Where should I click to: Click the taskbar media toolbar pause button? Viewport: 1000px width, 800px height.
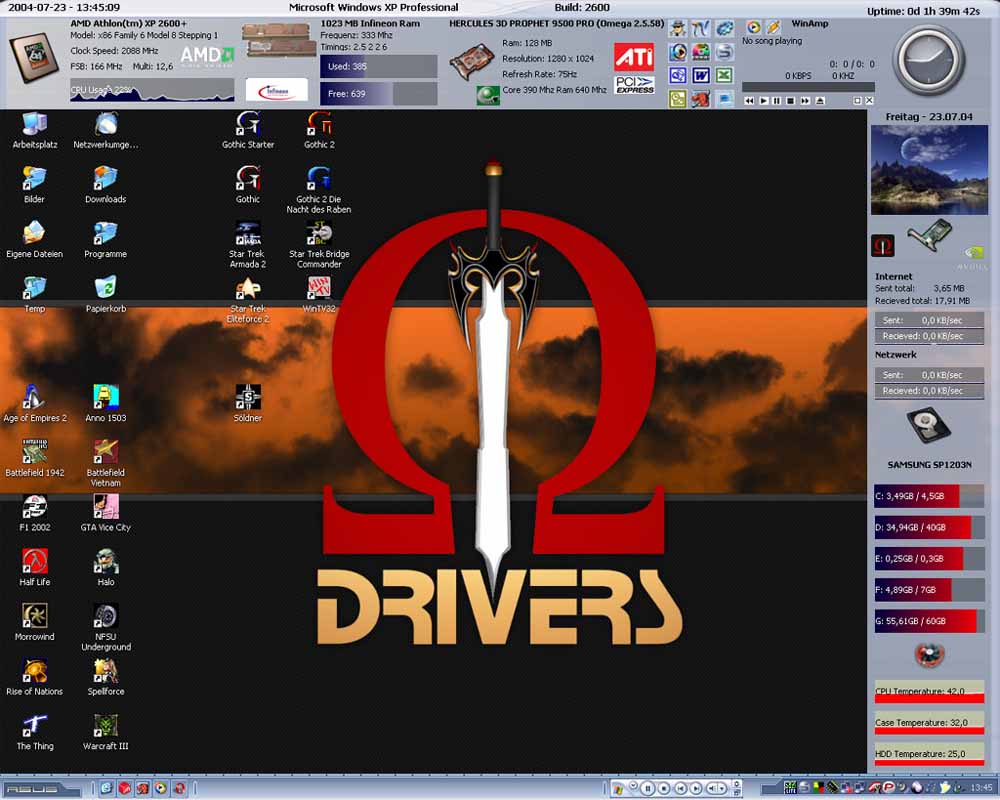point(648,789)
